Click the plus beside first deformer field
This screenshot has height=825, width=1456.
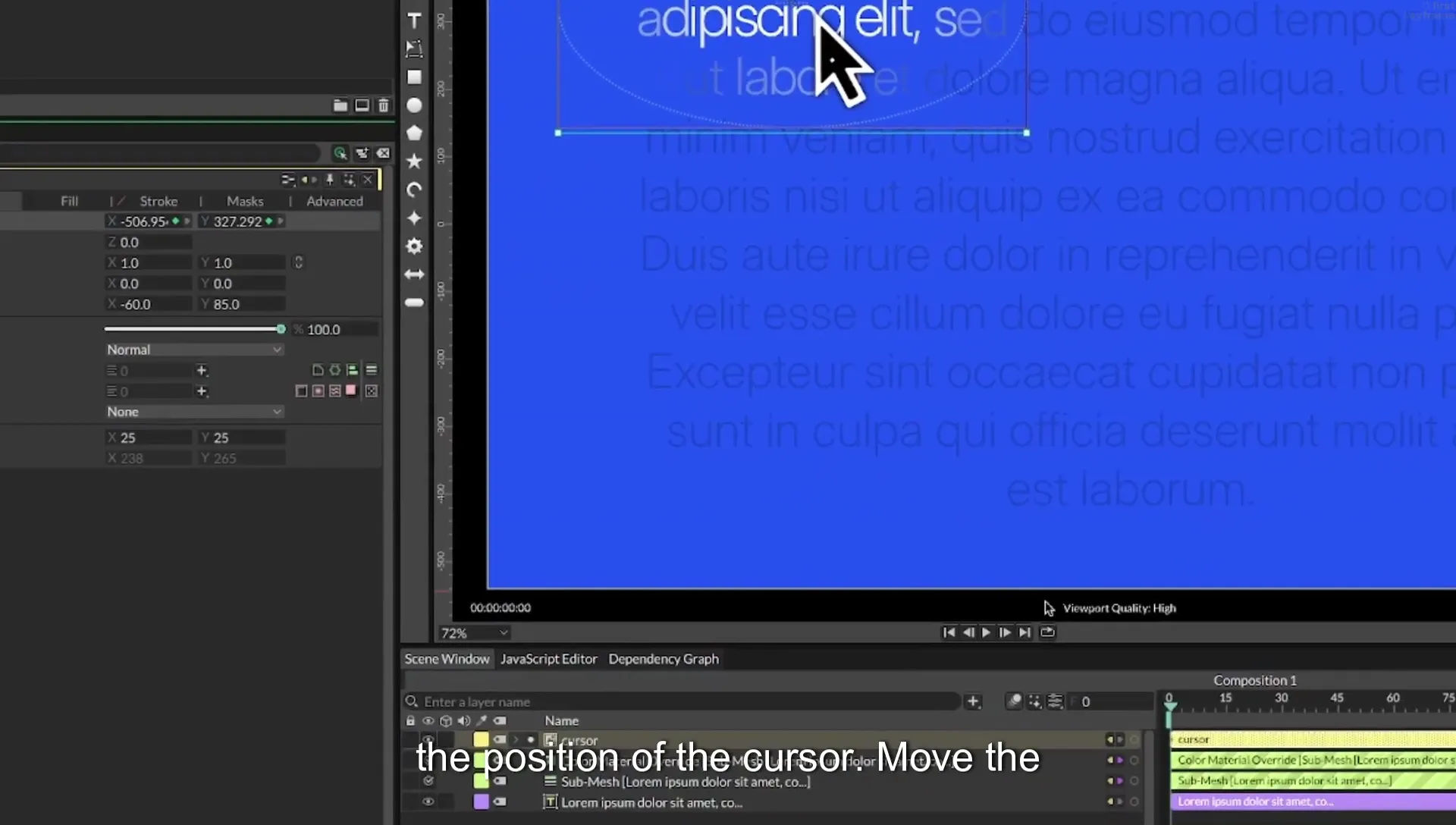(202, 371)
